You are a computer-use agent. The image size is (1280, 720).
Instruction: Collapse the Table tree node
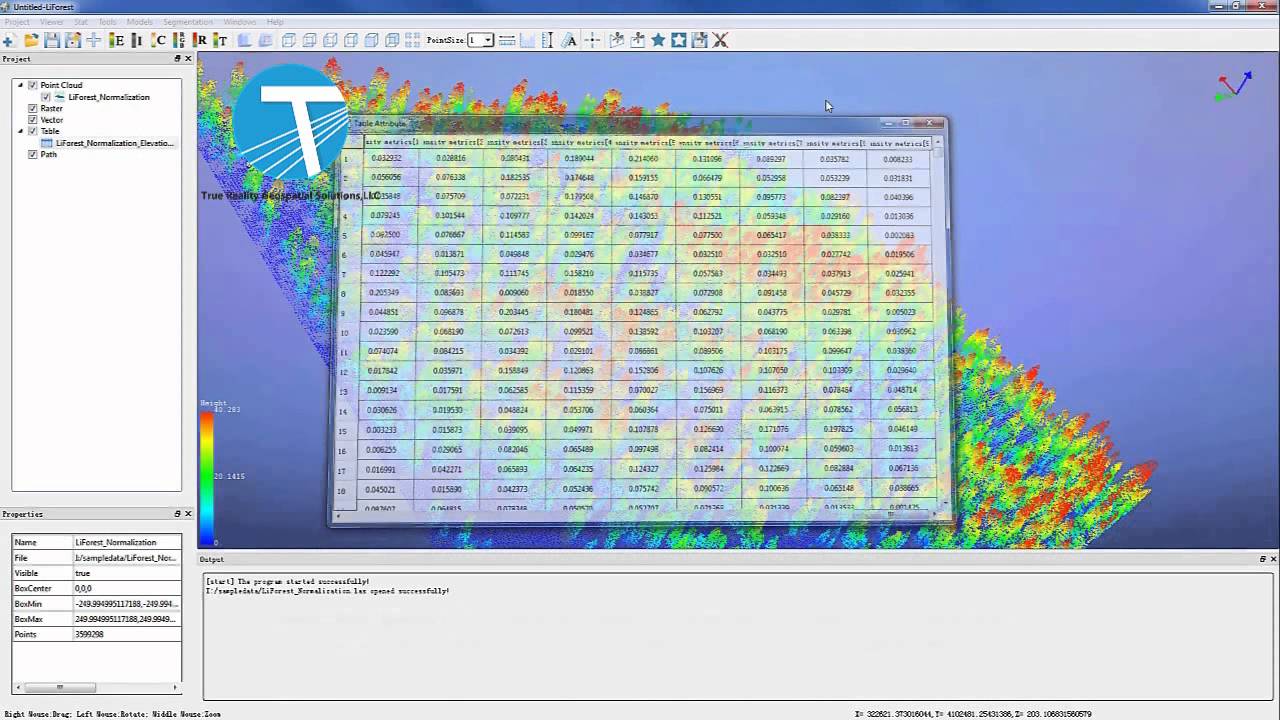coord(20,131)
